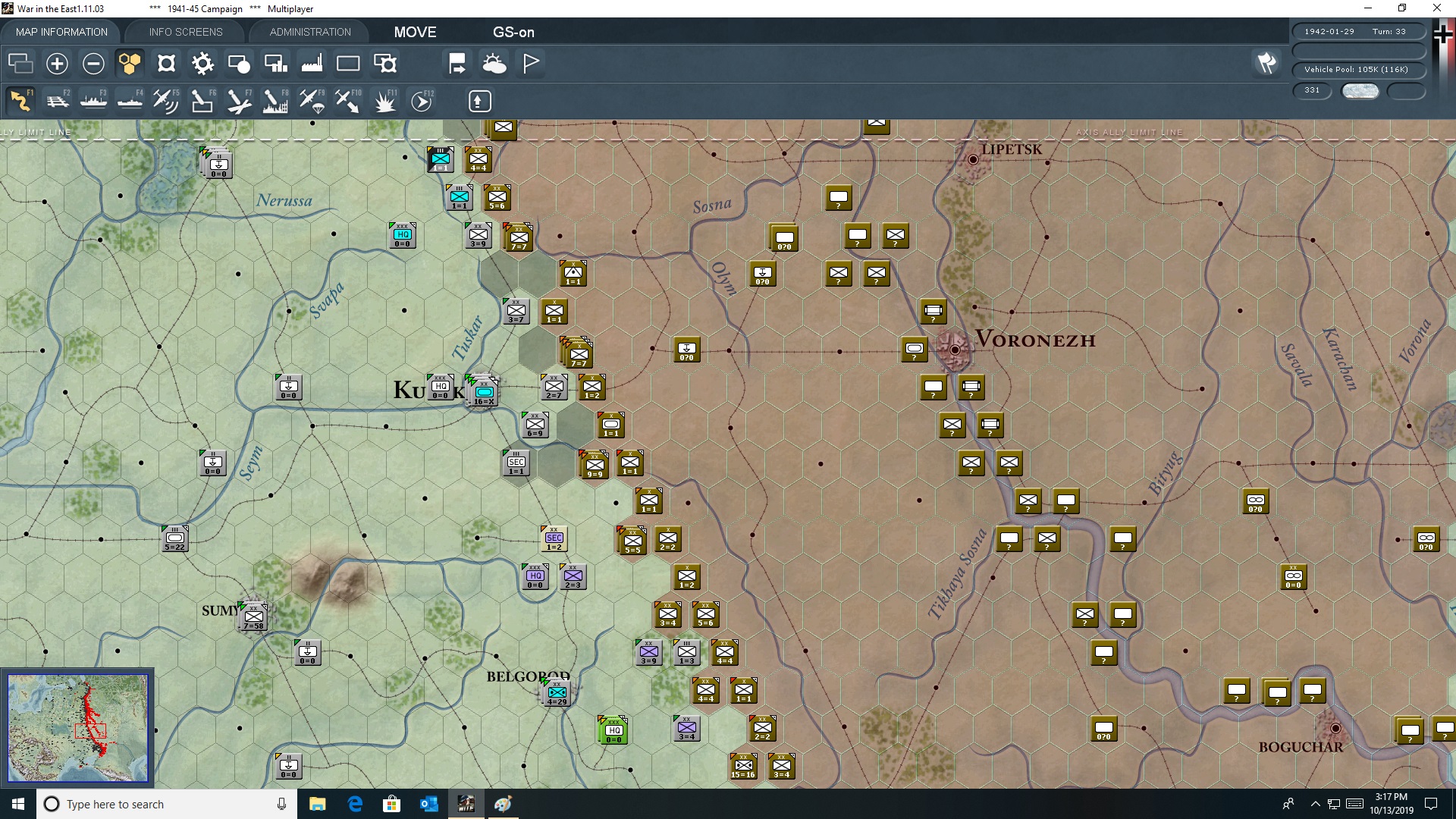The height and width of the screenshot is (819, 1456).
Task: Expand the ADMINISTRATION menu
Action: point(309,32)
